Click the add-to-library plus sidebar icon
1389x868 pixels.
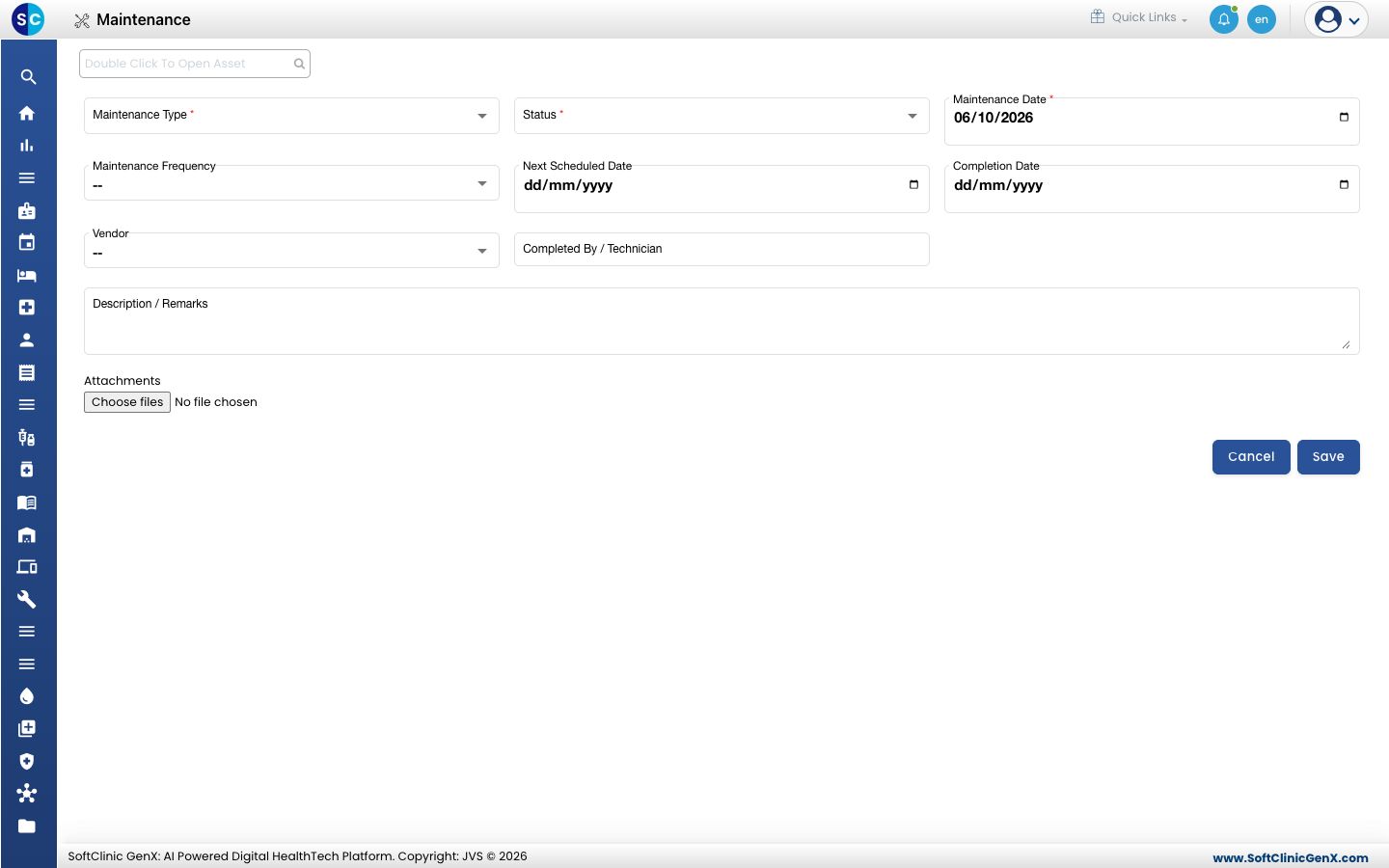[27, 728]
